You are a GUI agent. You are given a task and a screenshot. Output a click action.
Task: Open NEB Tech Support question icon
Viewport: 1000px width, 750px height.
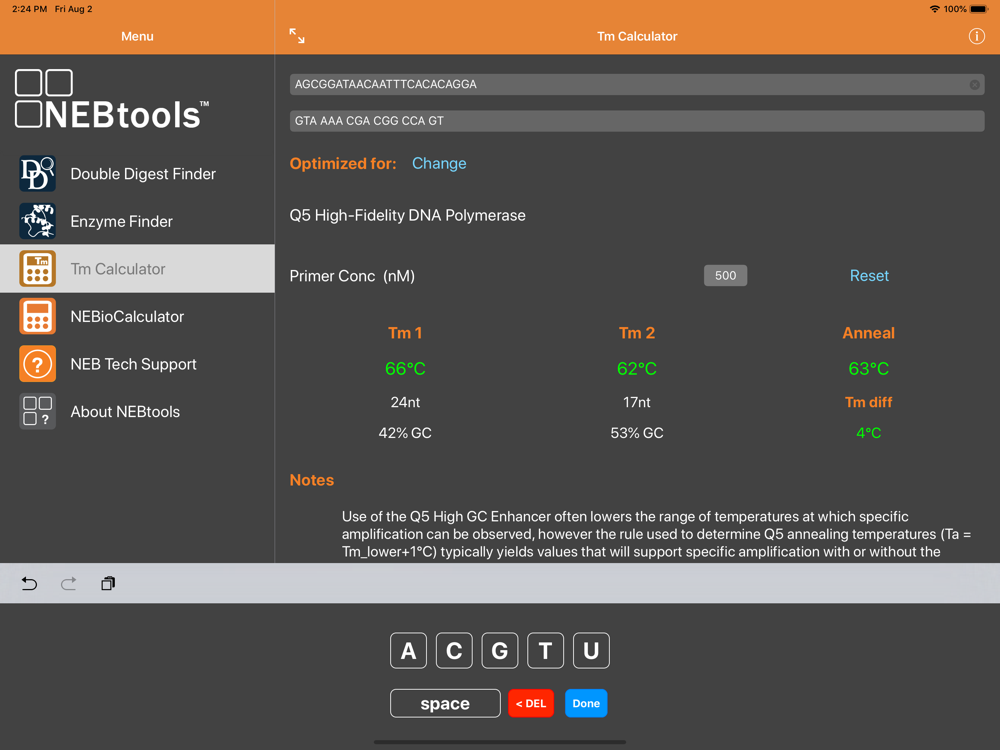[x=38, y=364]
